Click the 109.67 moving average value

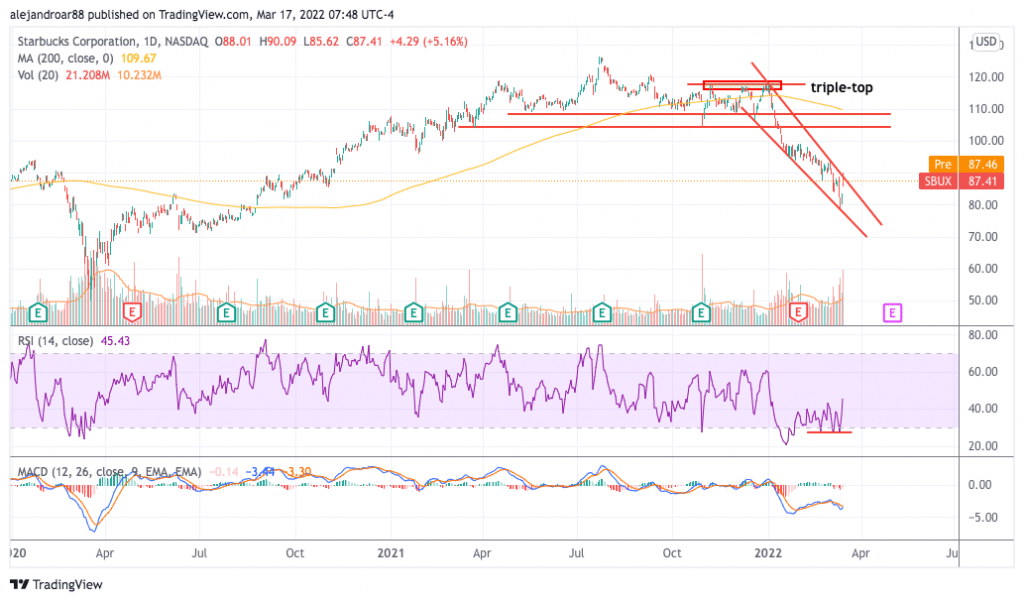click(138, 58)
